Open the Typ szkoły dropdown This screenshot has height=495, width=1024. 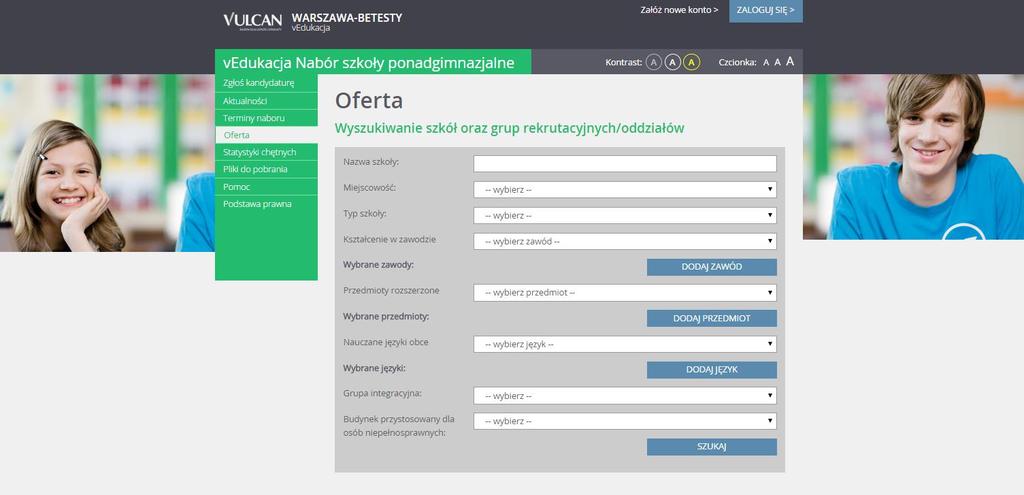click(625, 216)
